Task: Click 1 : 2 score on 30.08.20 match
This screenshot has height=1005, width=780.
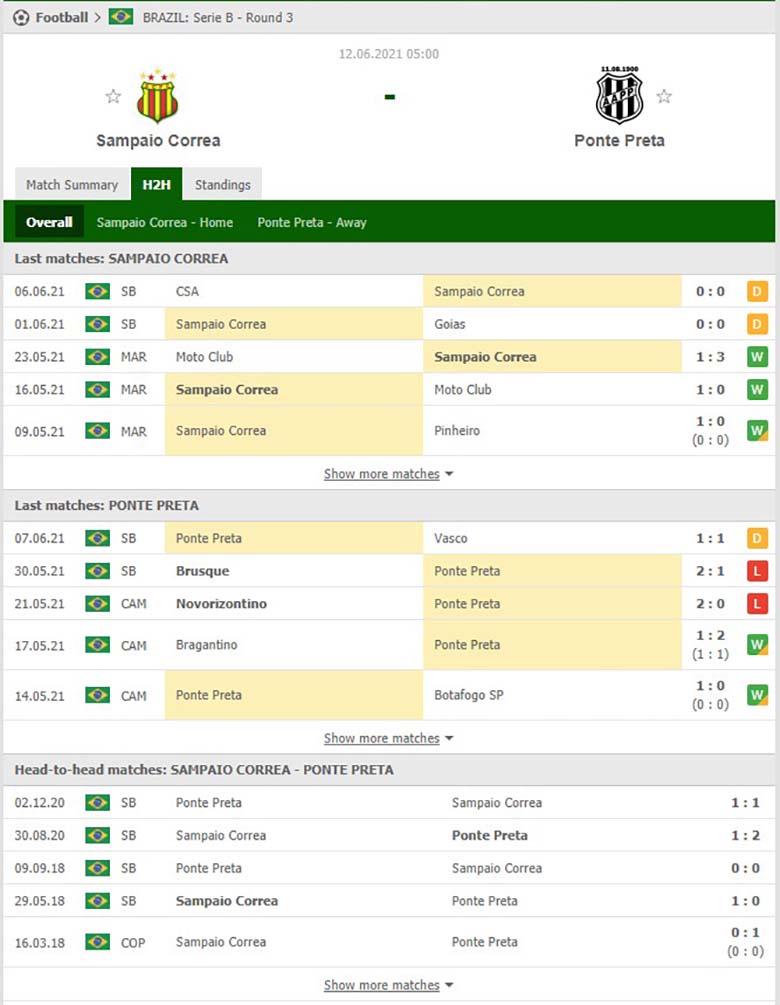Action: tap(745, 835)
